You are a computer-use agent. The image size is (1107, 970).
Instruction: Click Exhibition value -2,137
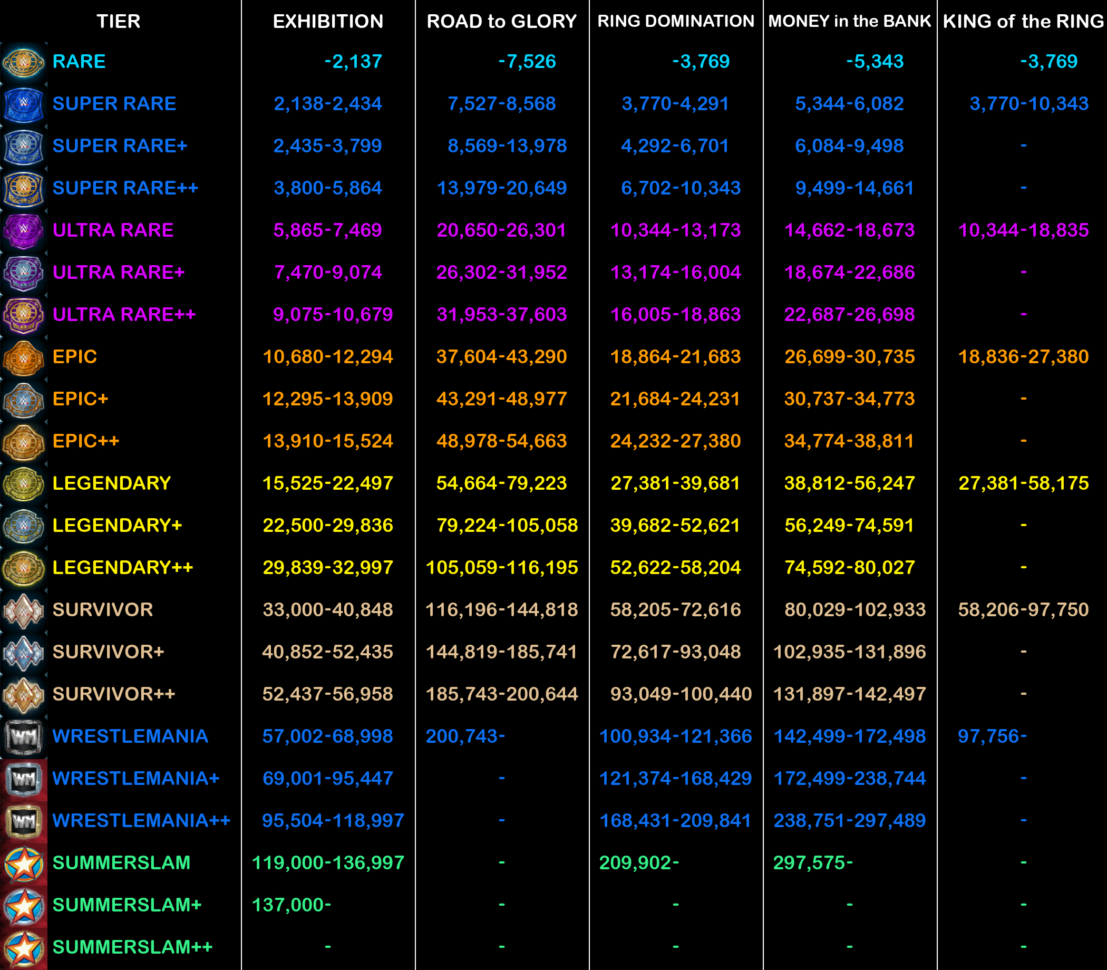point(353,61)
